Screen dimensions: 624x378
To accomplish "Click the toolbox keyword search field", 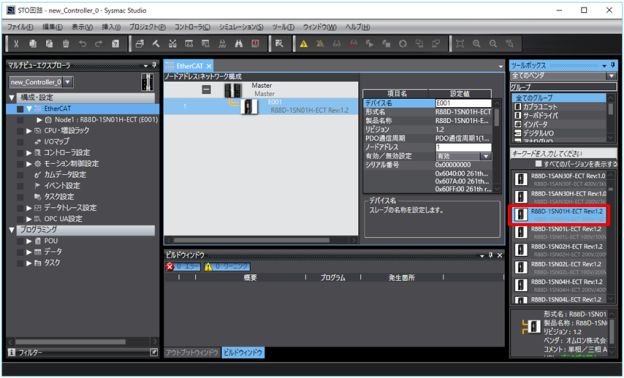I will tap(563, 153).
